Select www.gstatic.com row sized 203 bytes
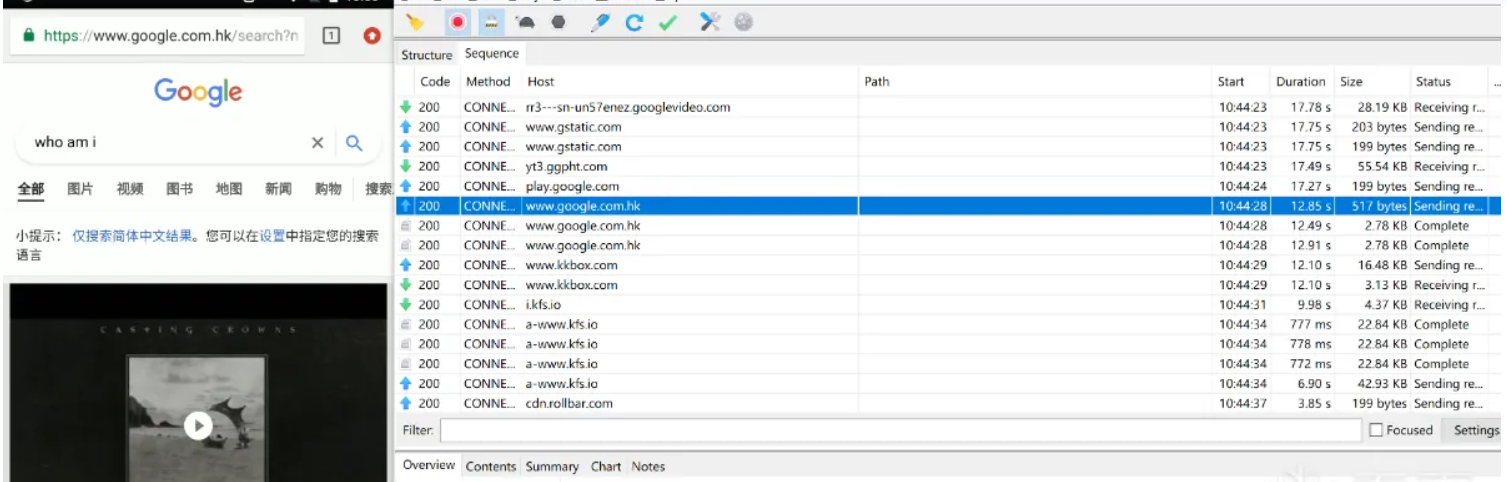The height and width of the screenshot is (482, 1507). [949, 127]
